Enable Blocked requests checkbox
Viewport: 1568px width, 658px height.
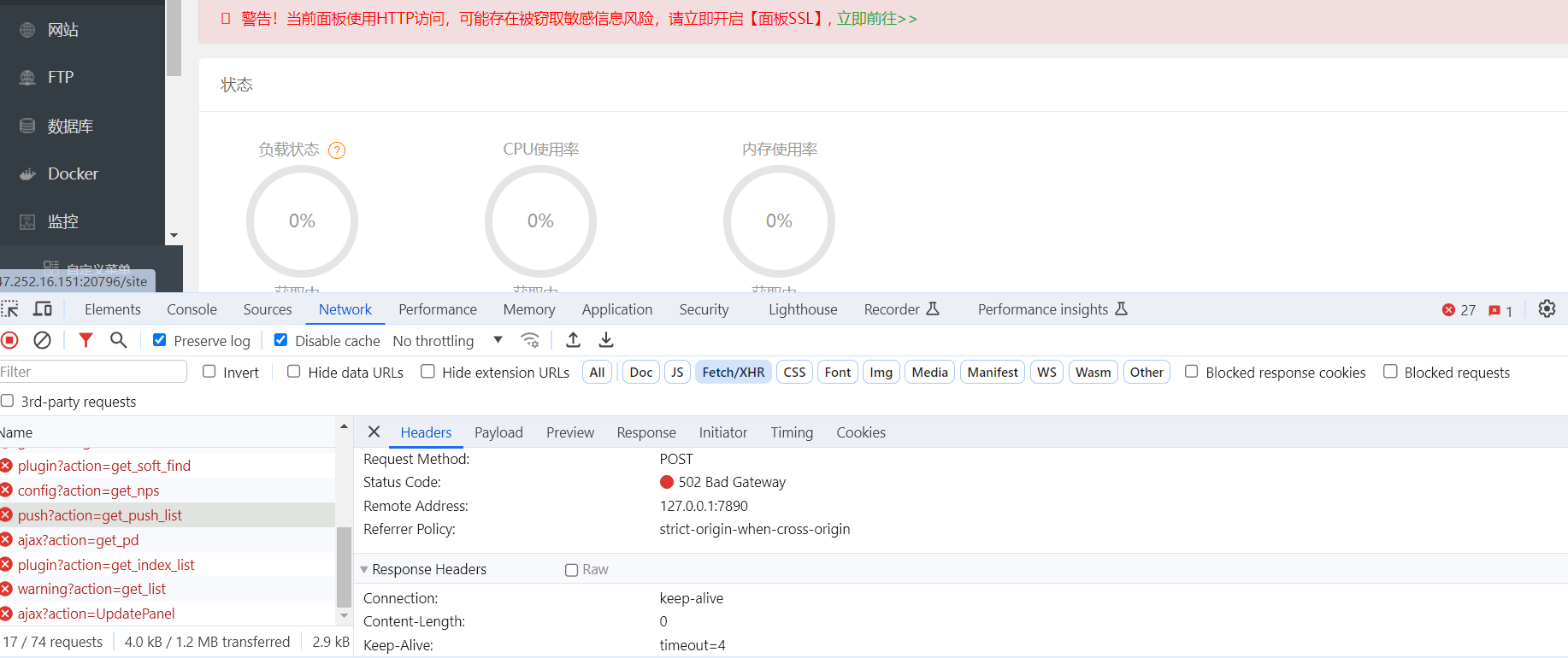[1390, 372]
